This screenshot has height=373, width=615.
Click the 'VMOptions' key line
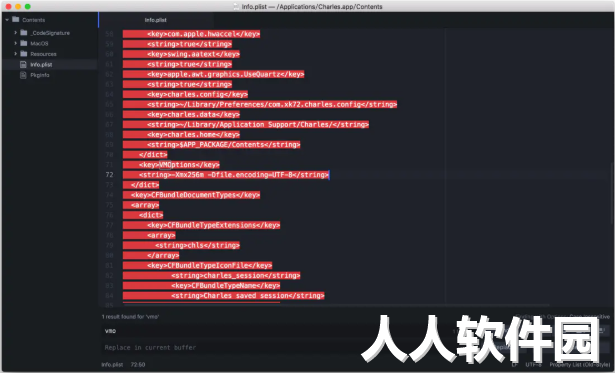pyautogui.click(x=179, y=165)
